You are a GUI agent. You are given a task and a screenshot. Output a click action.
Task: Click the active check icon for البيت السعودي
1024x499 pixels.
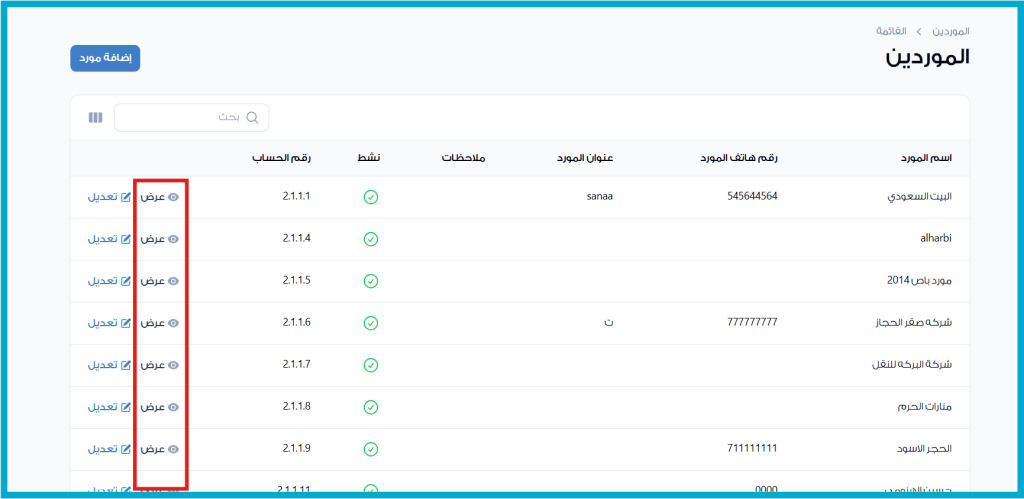[370, 197]
